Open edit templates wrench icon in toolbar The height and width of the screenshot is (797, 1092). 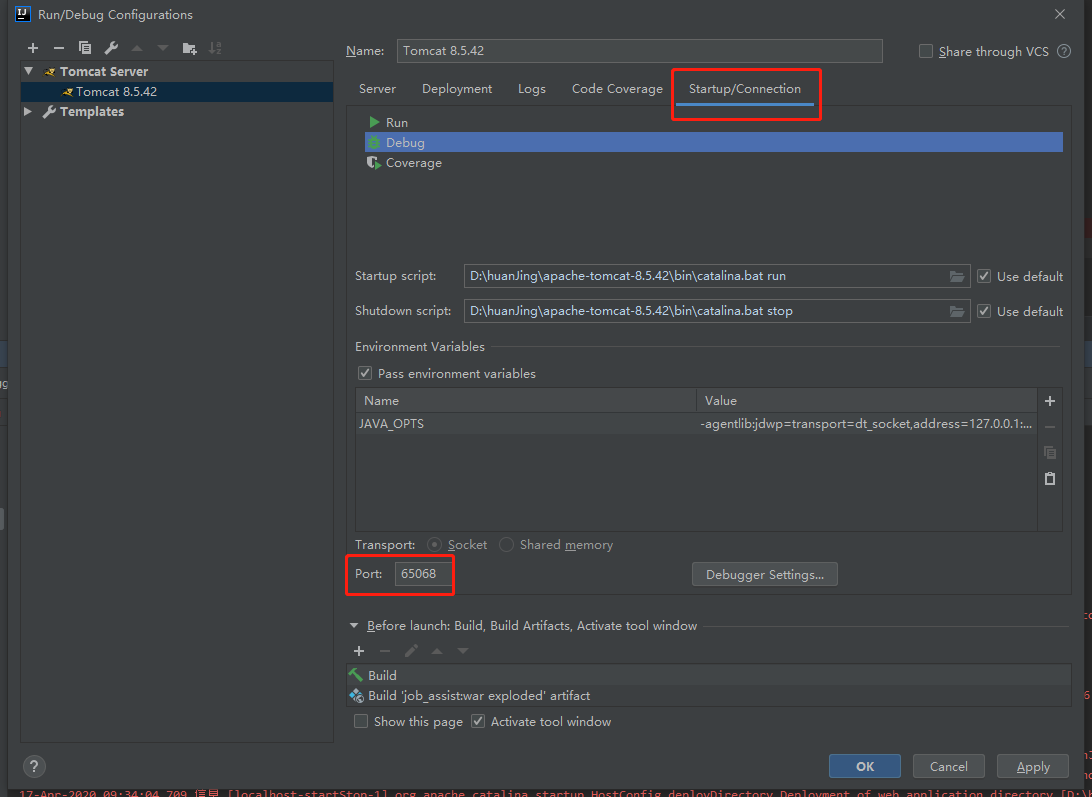[x=111, y=48]
